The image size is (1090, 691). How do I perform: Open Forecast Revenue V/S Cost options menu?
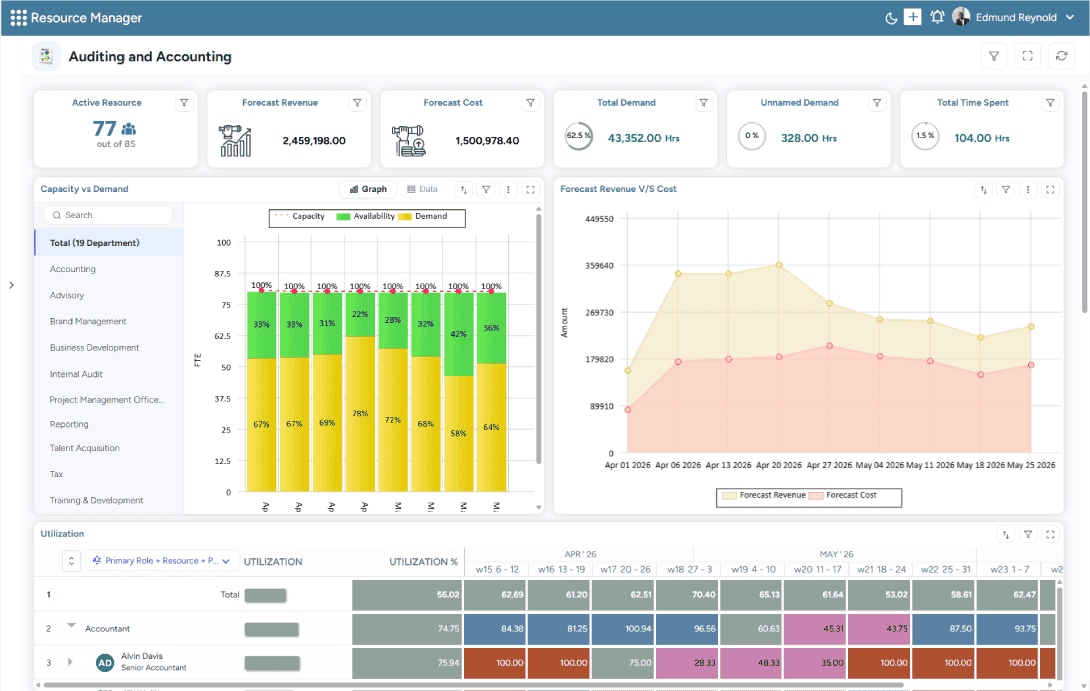pos(1028,189)
